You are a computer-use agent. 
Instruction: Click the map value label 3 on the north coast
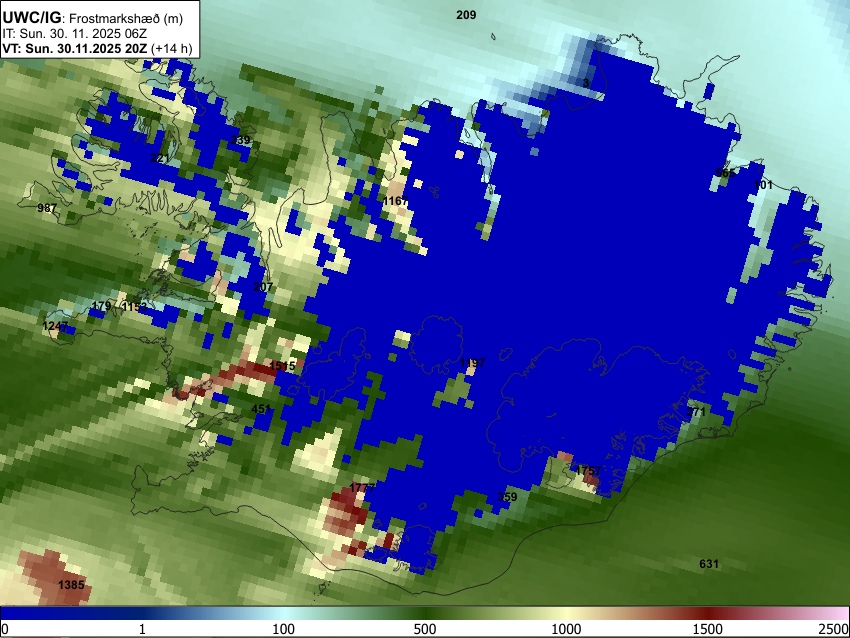(586, 83)
